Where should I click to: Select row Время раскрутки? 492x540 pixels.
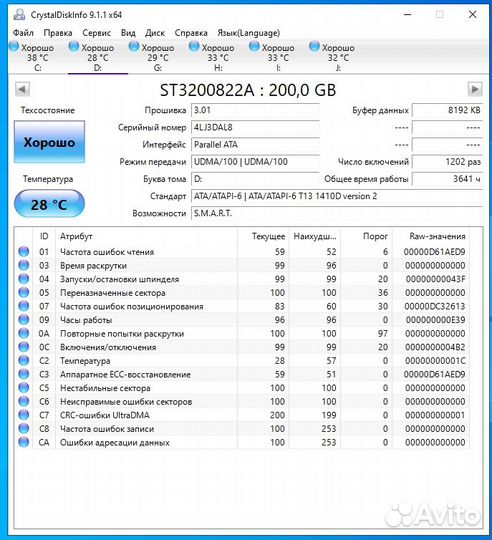242,265
